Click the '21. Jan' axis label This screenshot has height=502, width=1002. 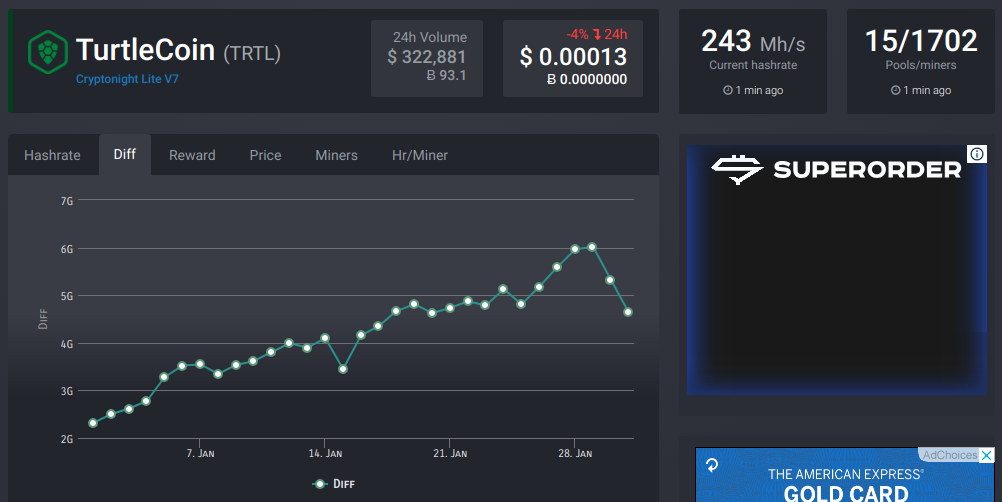tap(450, 453)
